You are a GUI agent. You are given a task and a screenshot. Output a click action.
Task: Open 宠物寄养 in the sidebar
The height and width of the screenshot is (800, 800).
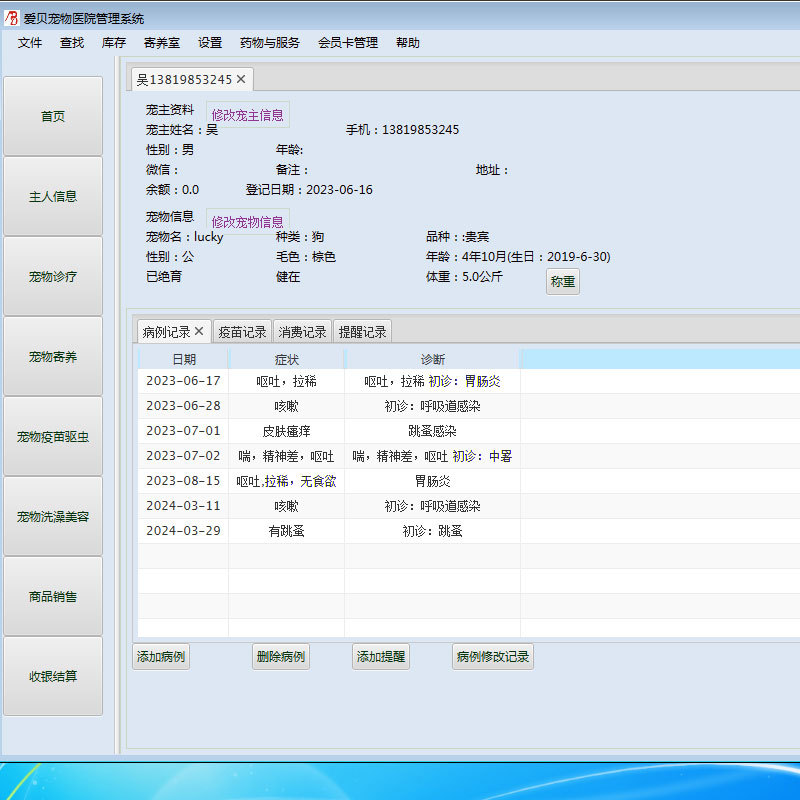click(53, 357)
